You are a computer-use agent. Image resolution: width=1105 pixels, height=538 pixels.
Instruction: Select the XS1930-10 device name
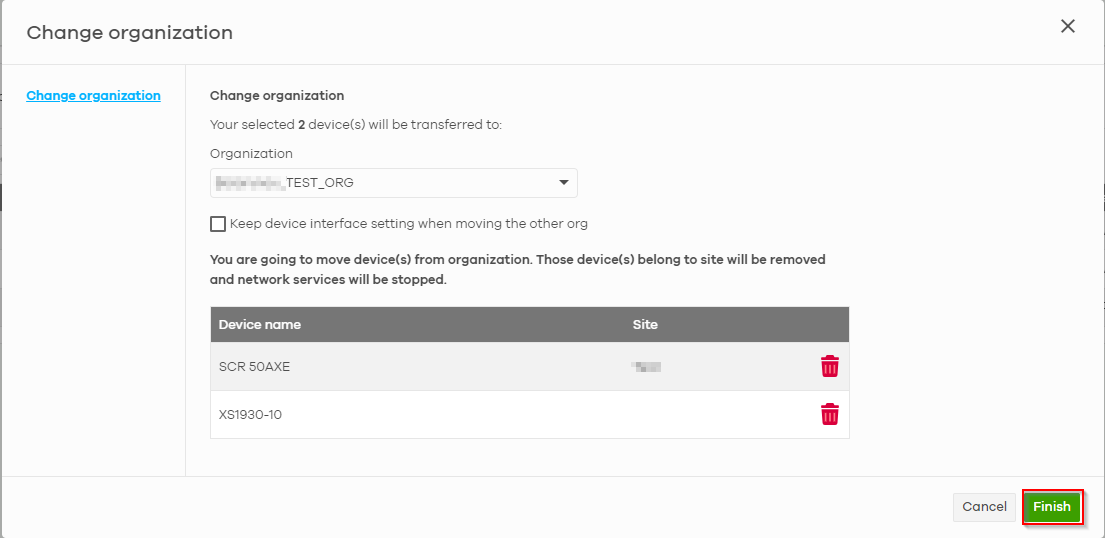click(250, 414)
